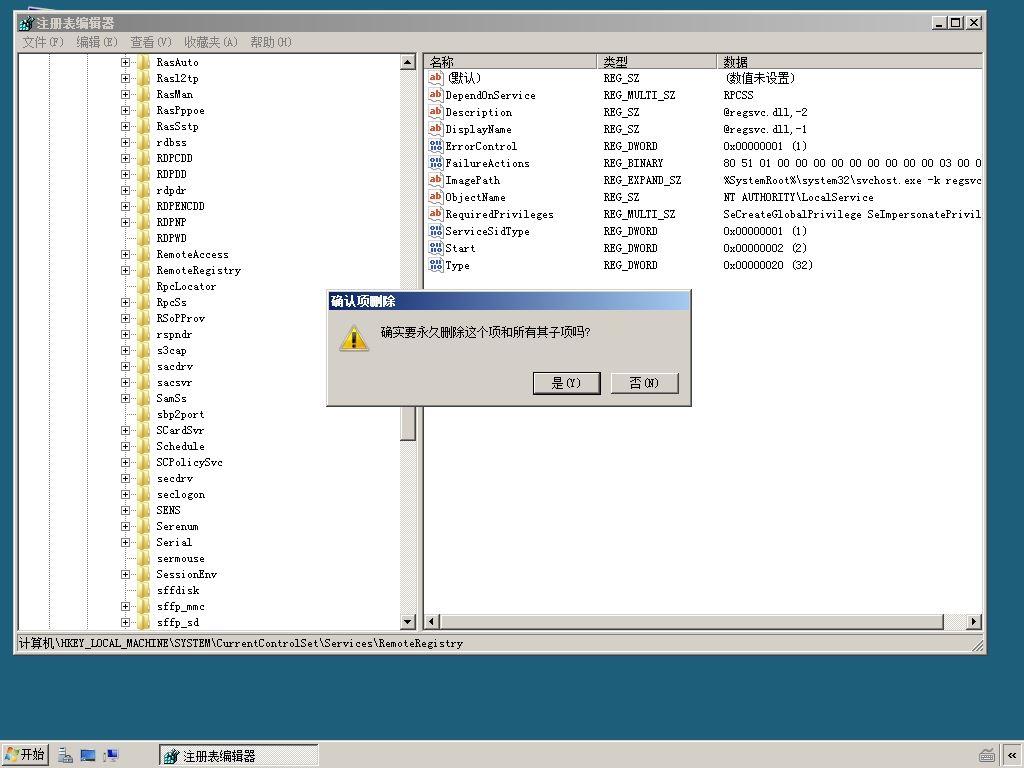Click the NT AUTHORITY\LocalService data
1024x768 pixels.
pyautogui.click(x=798, y=197)
